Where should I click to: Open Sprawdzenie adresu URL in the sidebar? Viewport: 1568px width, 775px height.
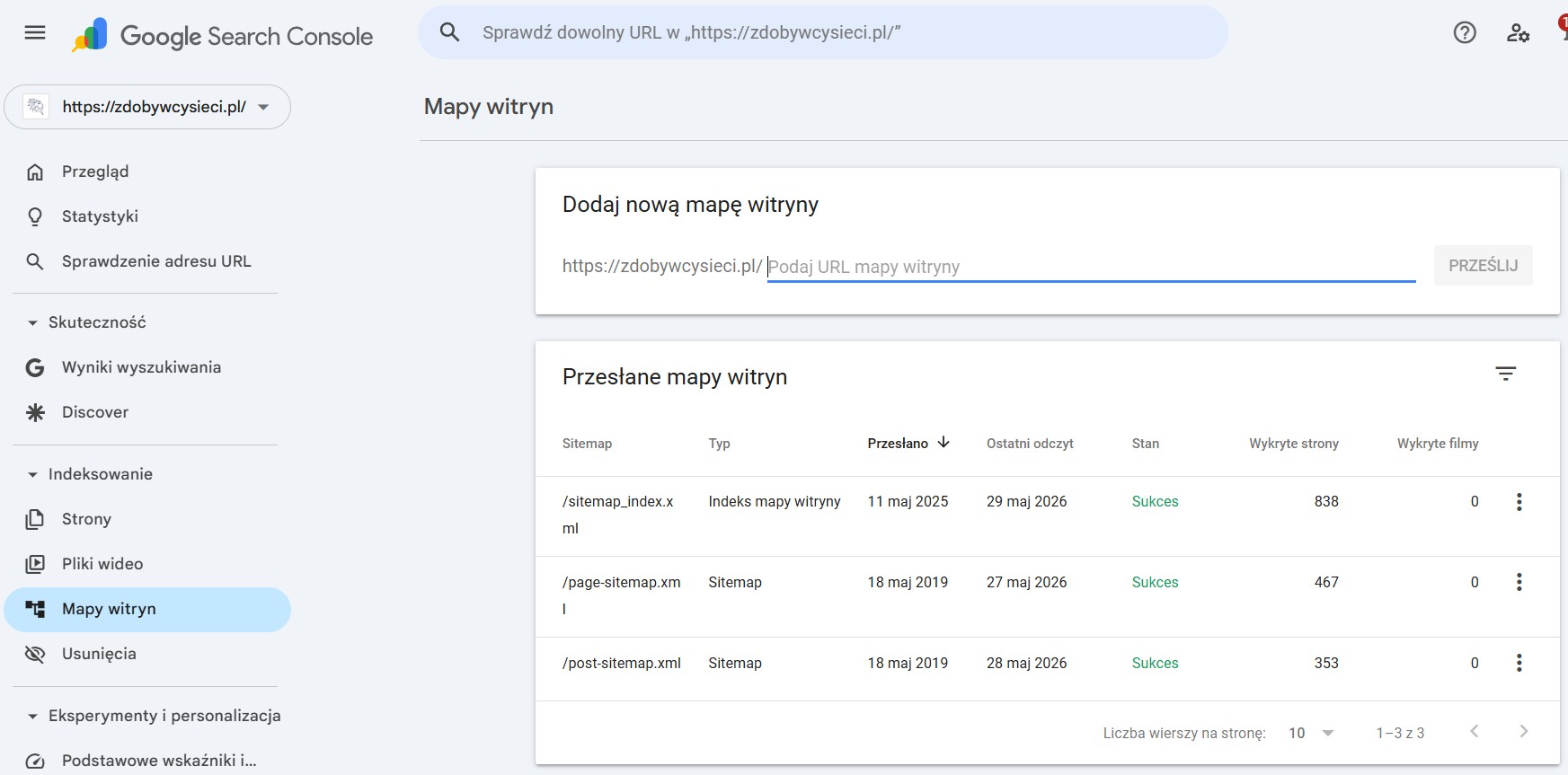pos(147,261)
